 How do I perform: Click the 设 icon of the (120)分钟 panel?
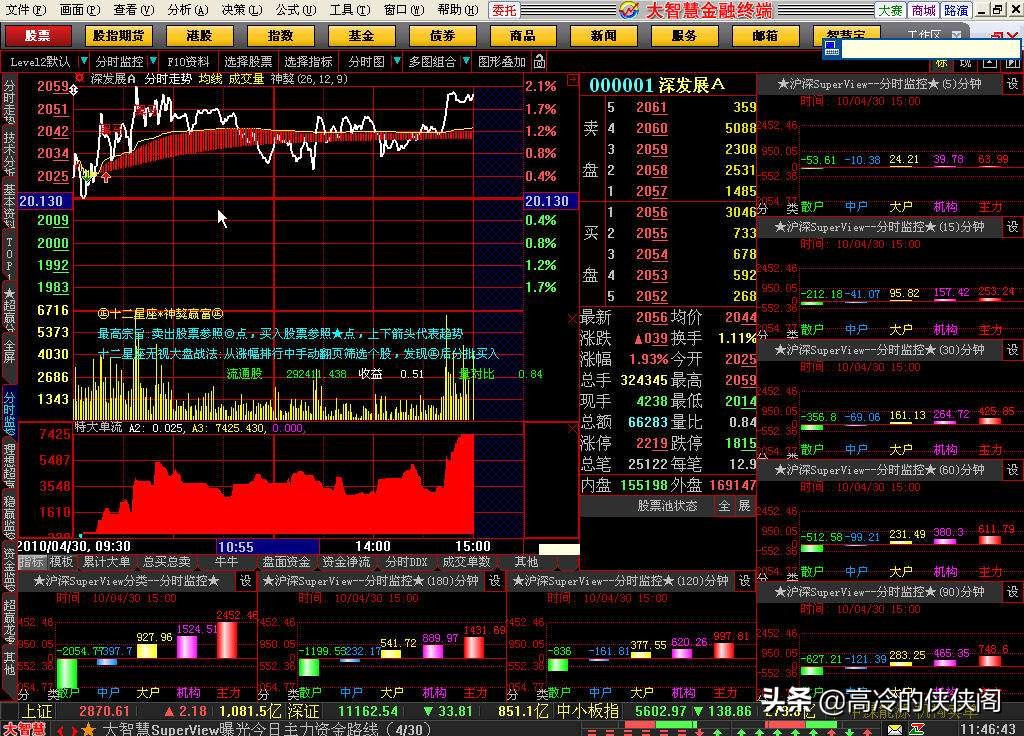[744, 581]
